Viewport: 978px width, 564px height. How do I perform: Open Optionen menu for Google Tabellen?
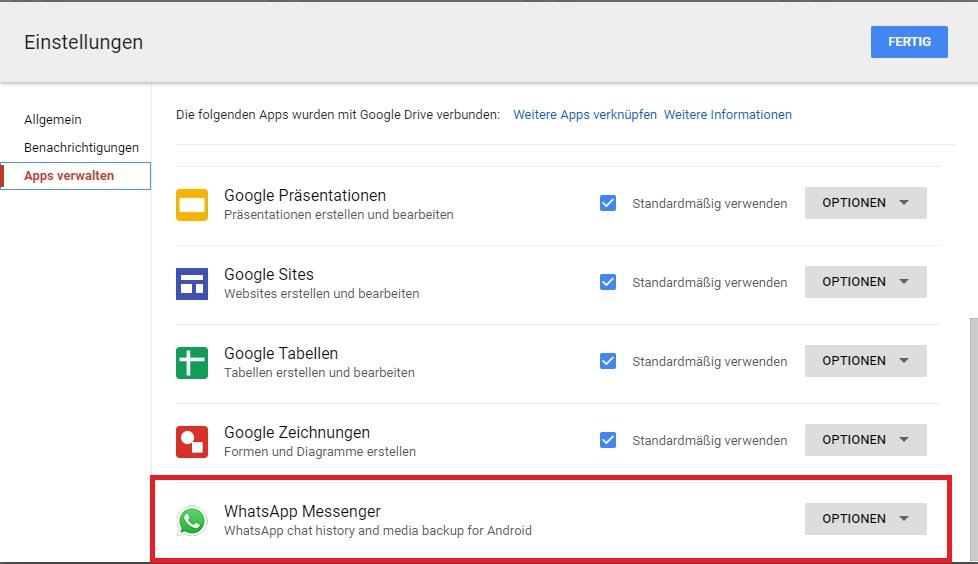[865, 361]
